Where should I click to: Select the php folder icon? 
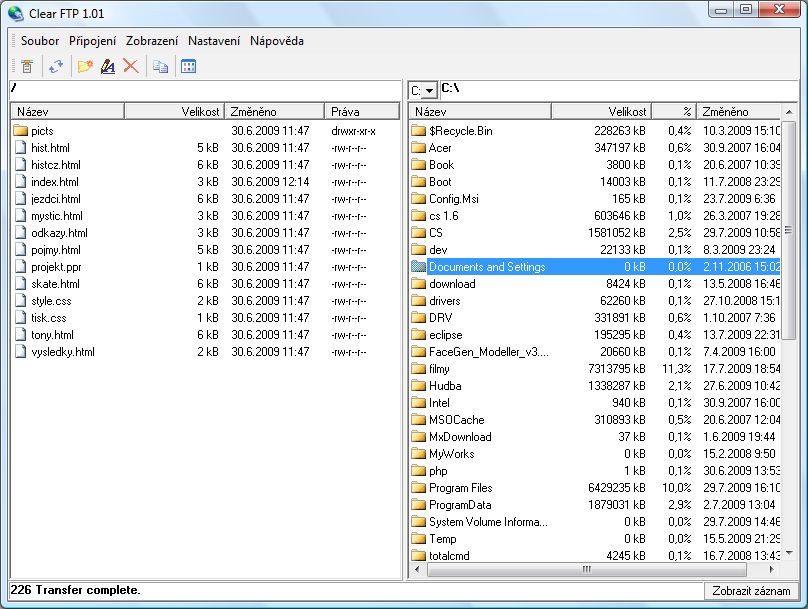418,471
